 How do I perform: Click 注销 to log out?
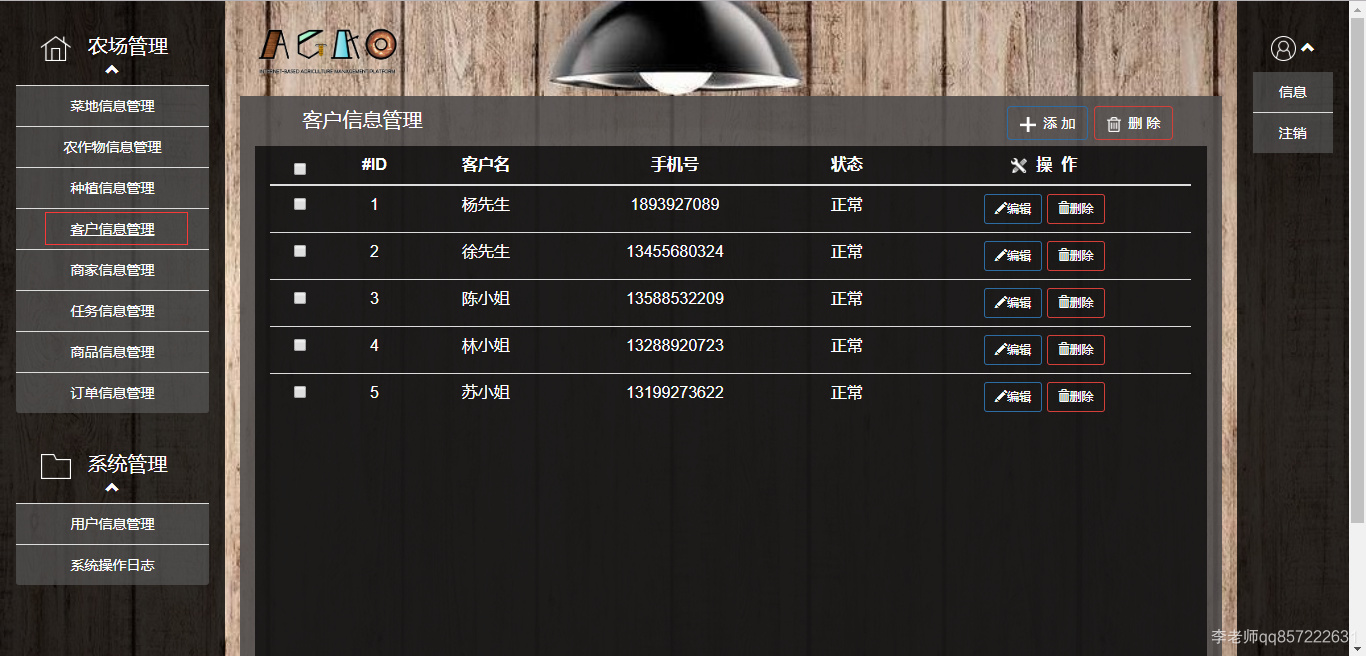1293,133
